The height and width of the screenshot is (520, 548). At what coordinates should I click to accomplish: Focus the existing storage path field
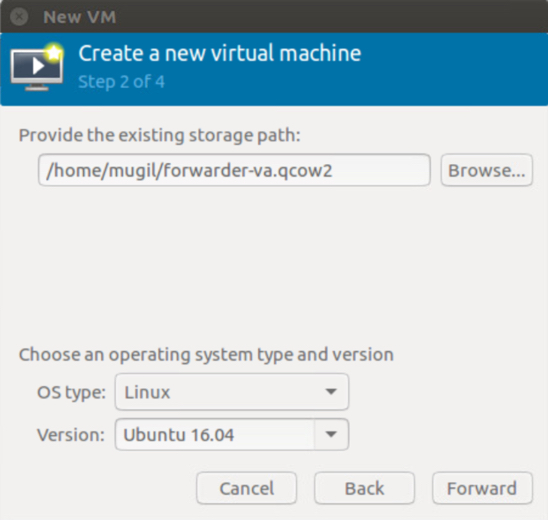[234, 170]
